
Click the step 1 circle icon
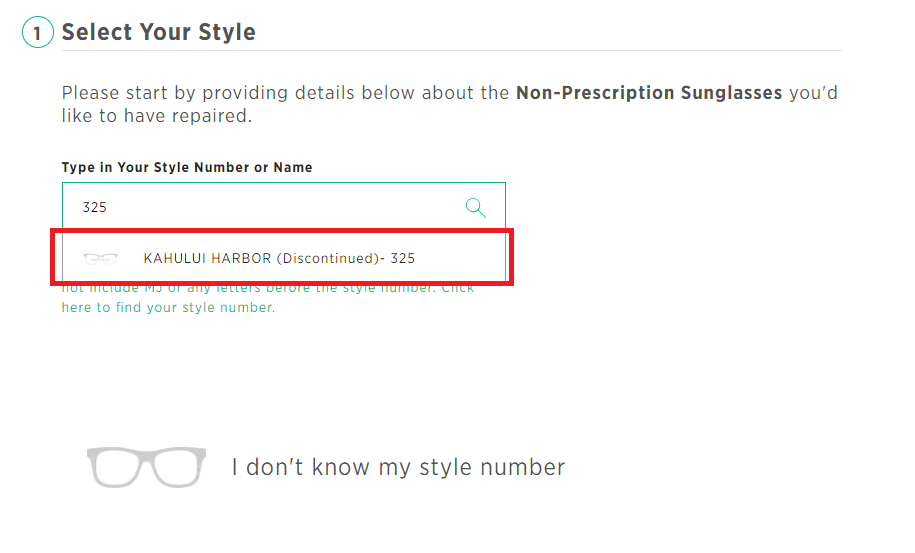38,32
